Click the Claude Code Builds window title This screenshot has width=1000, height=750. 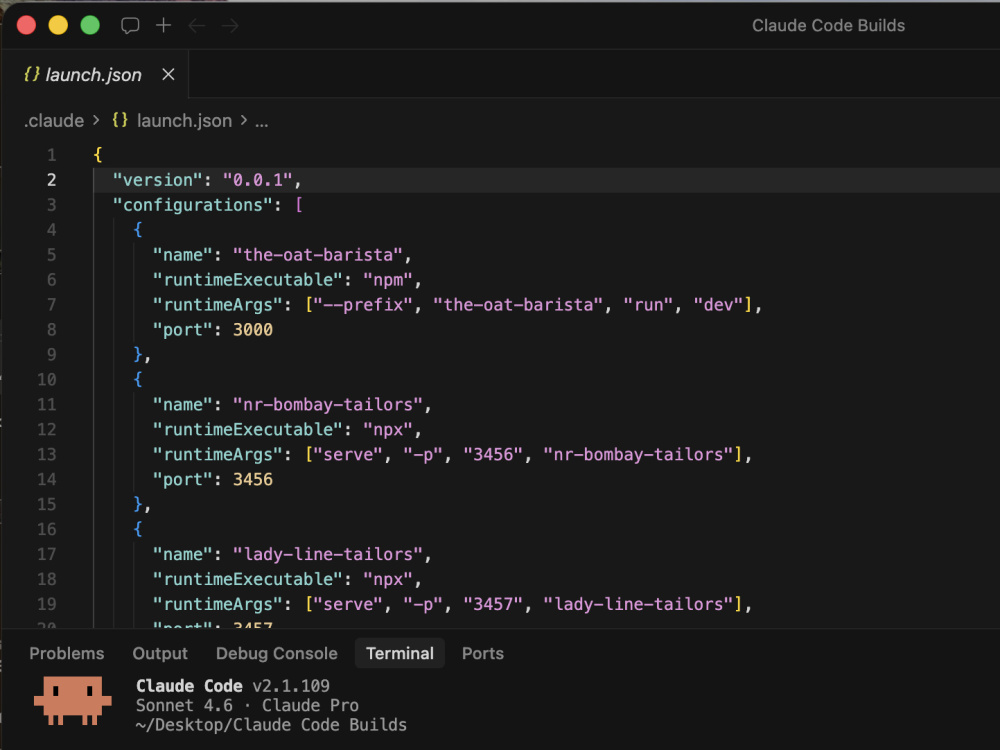[x=828, y=26]
